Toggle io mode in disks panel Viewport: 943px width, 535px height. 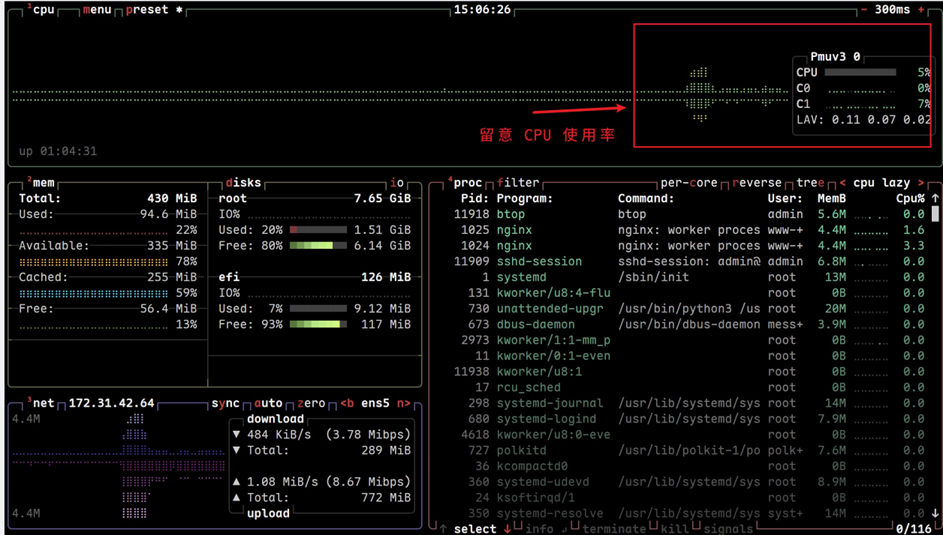397,183
